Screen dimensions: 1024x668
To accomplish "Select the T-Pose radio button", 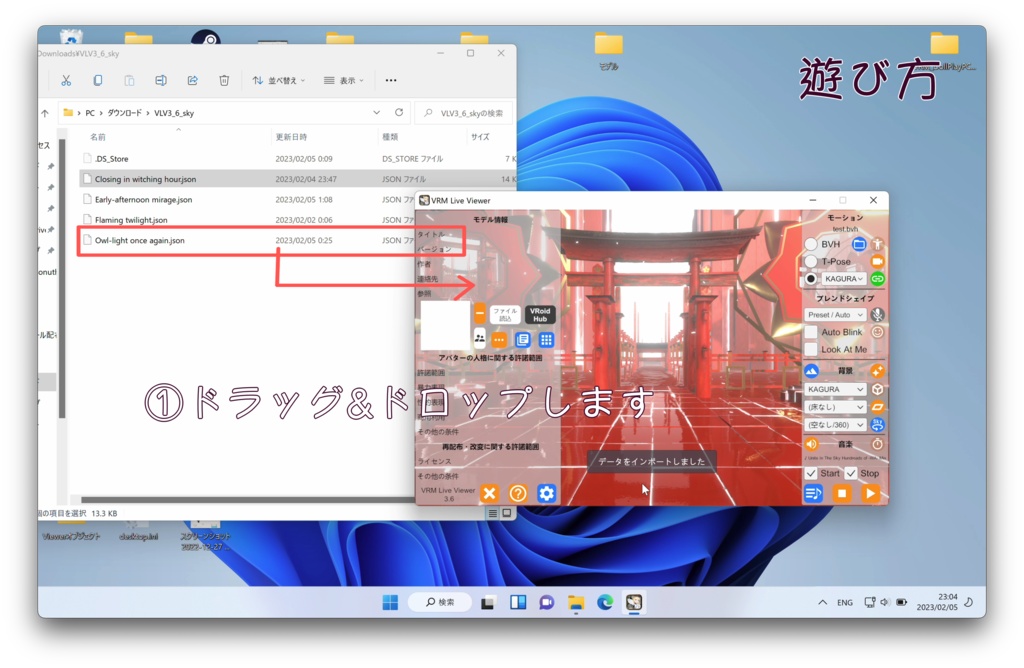I will 812,261.
